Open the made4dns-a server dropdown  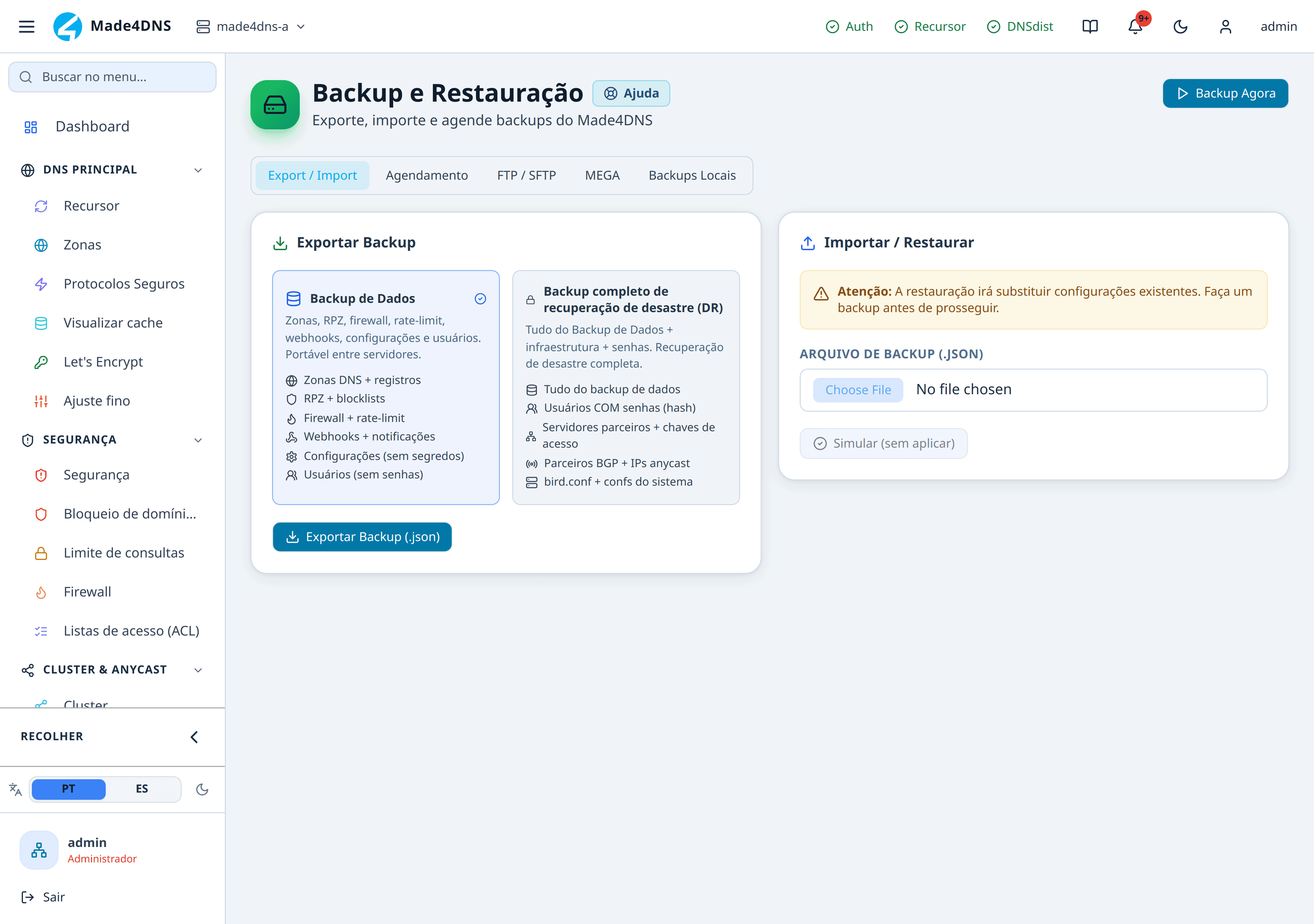(251, 26)
